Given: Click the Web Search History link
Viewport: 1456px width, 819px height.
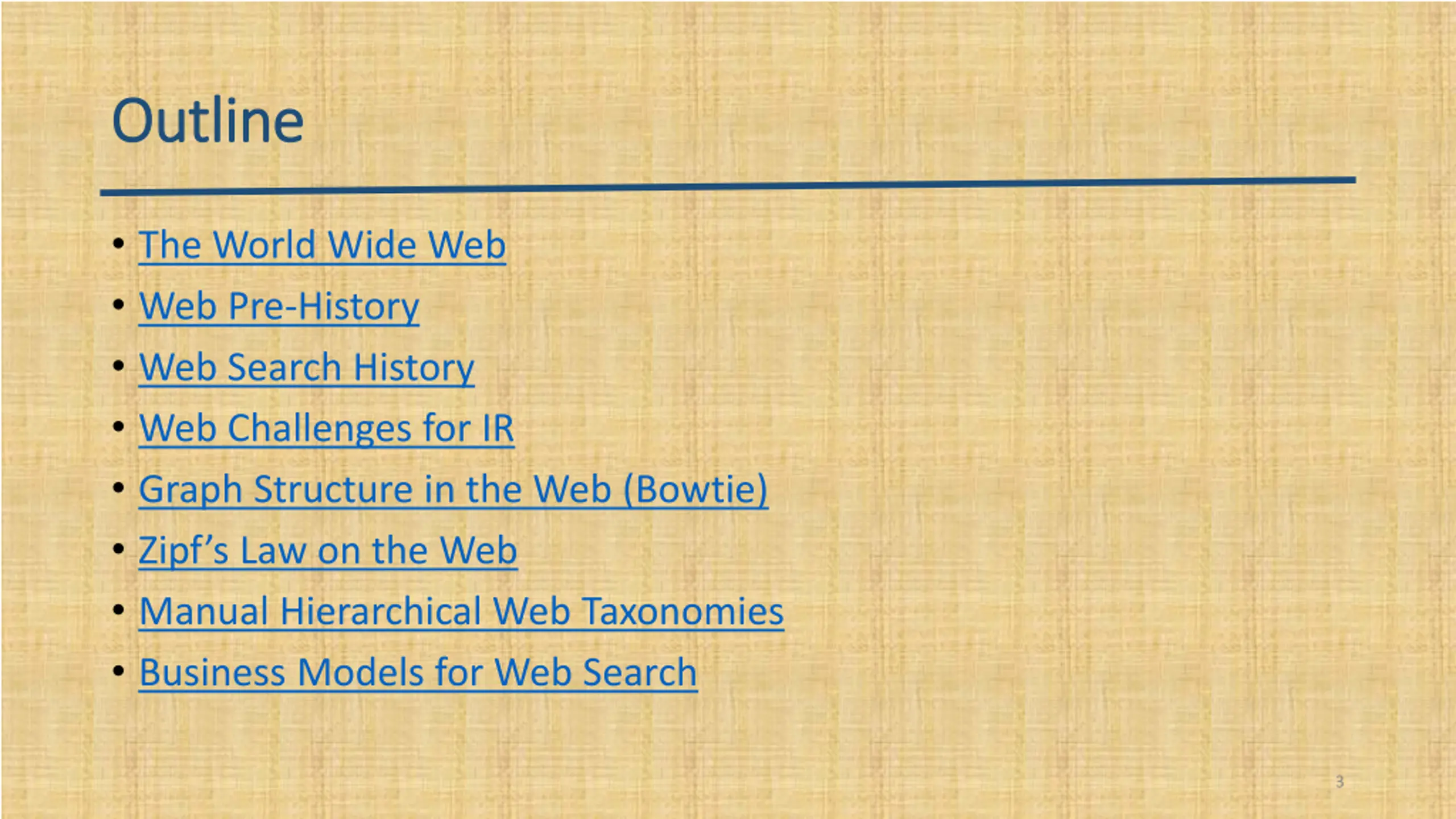Looking at the screenshot, I should coord(307,367).
